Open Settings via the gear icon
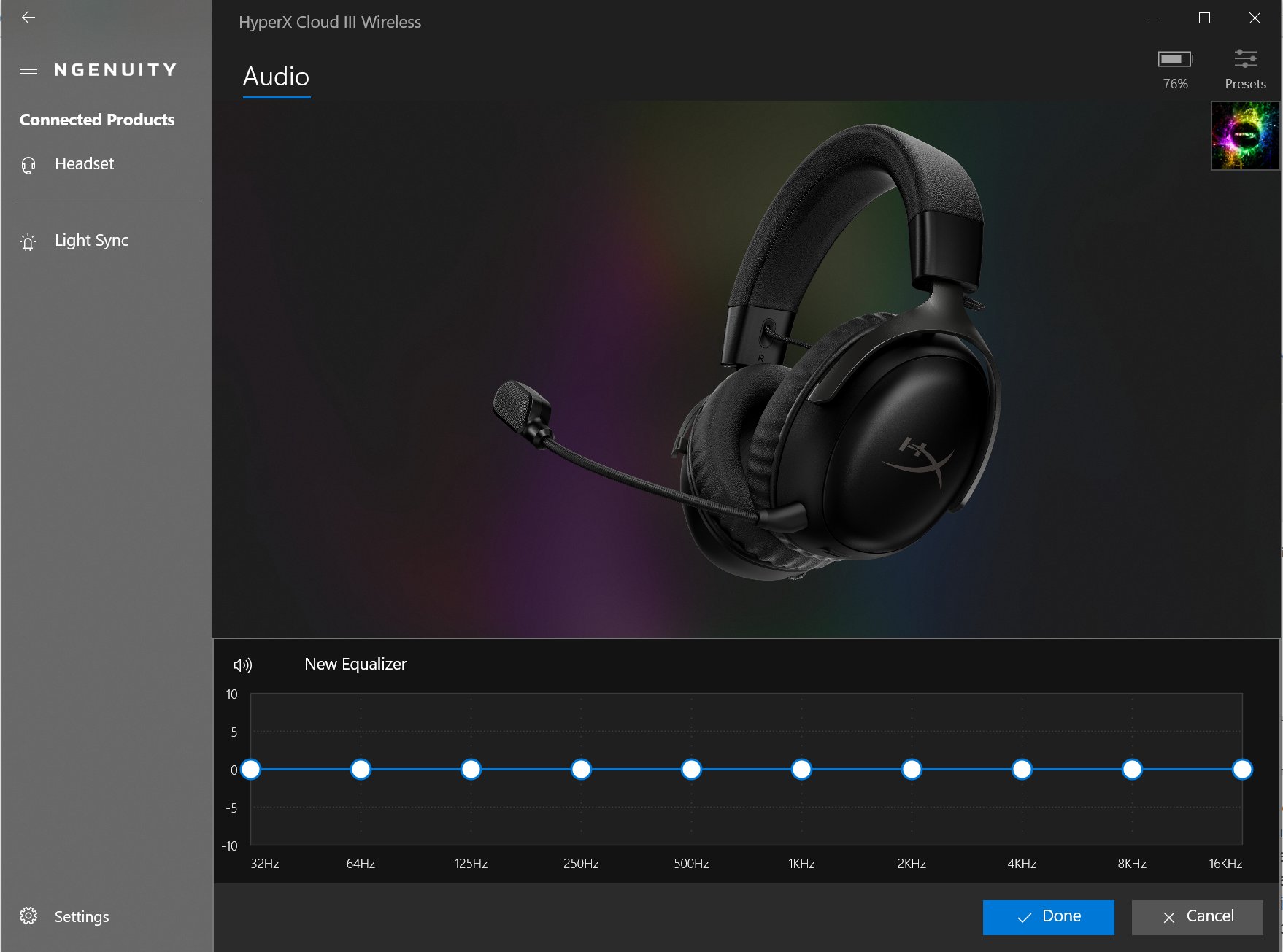Image resolution: width=1283 pixels, height=952 pixels. tap(28, 916)
